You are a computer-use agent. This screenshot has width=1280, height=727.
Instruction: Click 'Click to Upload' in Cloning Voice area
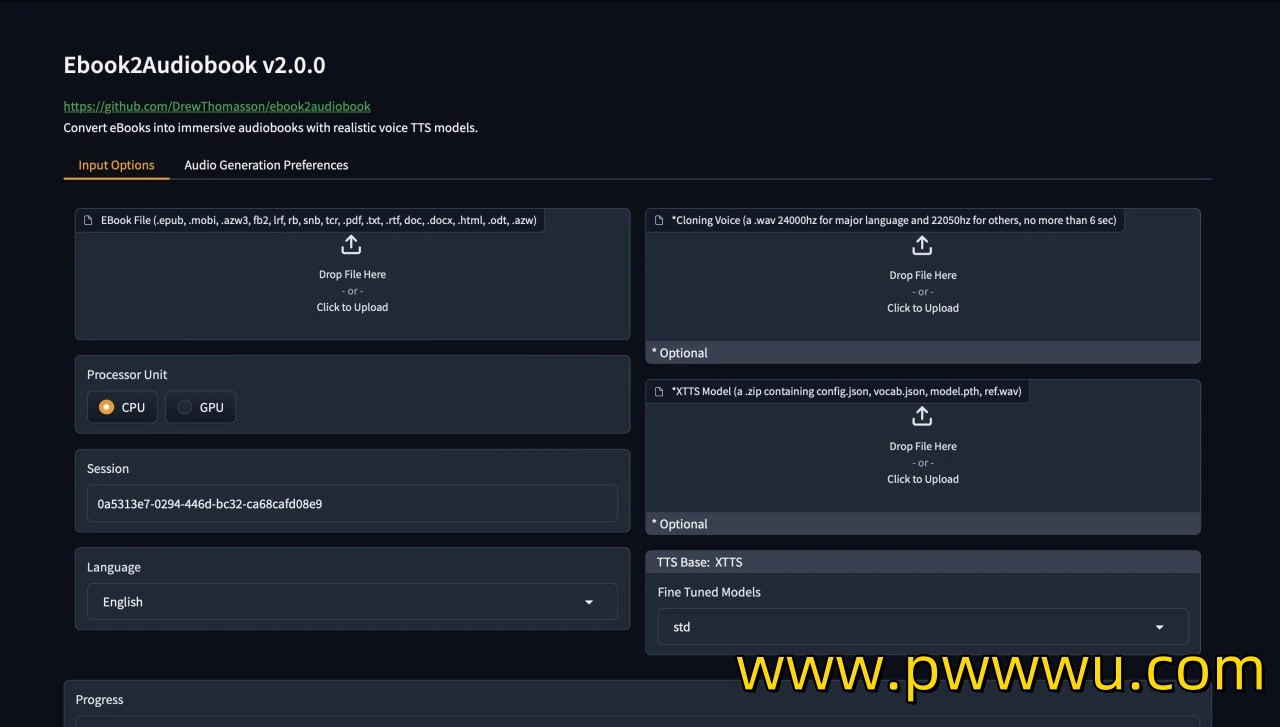pos(923,308)
